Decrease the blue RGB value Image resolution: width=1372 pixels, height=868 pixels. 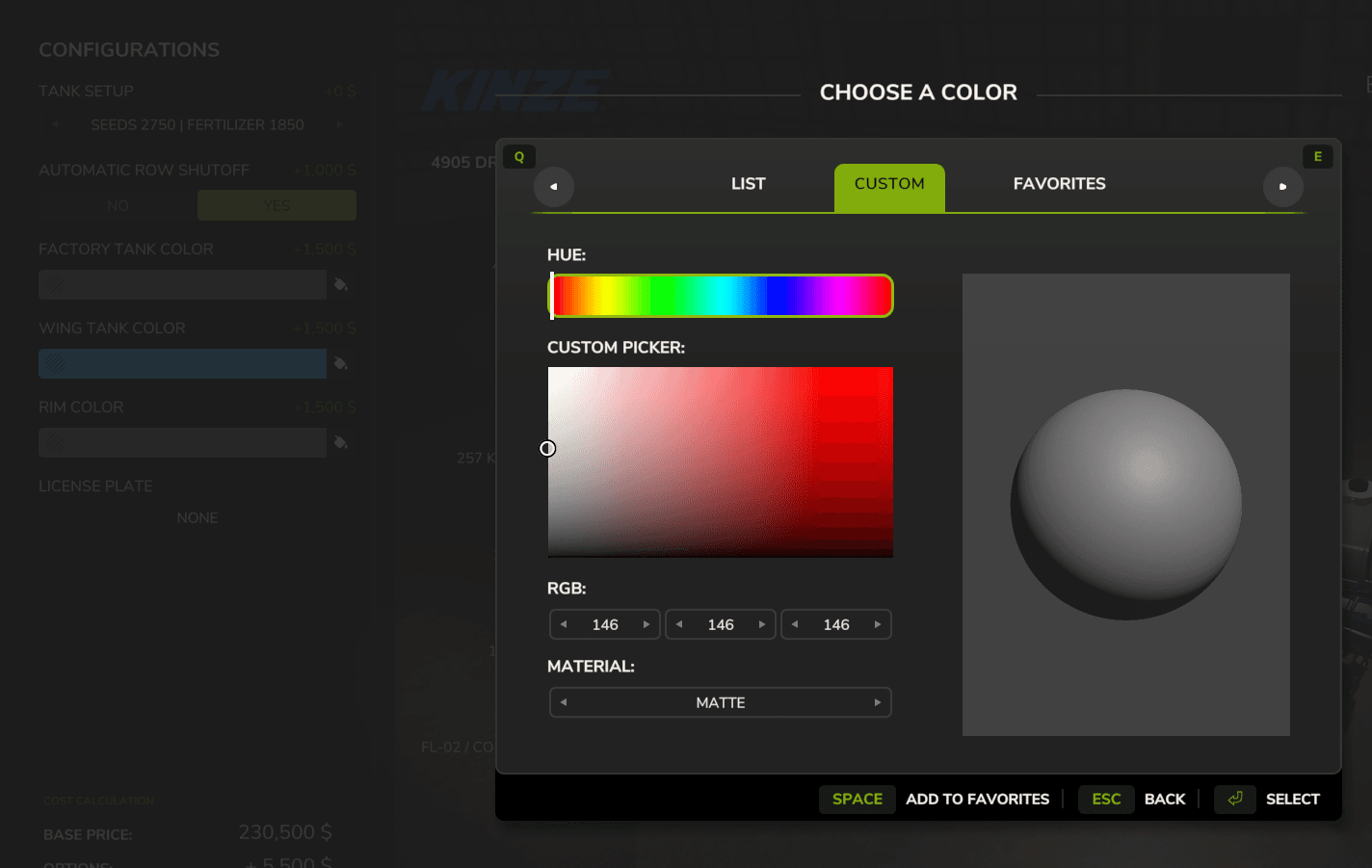pyautogui.click(x=795, y=624)
